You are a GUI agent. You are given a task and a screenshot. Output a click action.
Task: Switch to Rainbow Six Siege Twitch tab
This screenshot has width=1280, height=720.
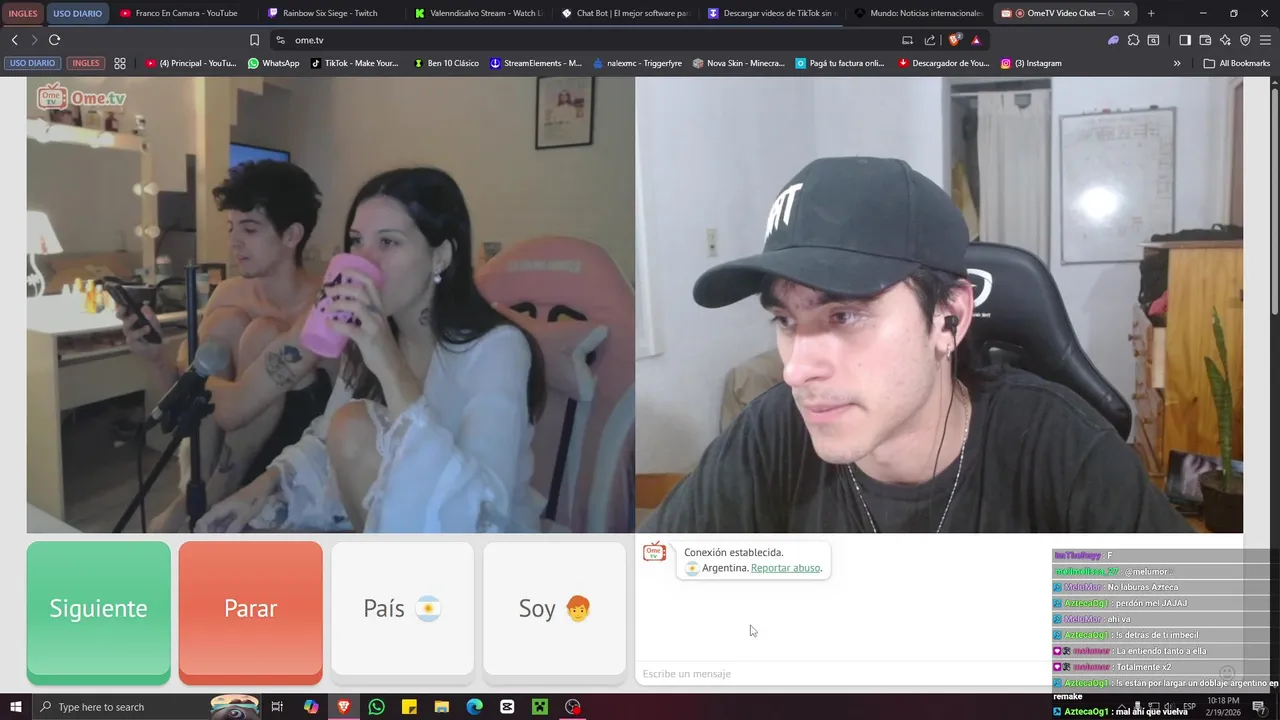330,13
